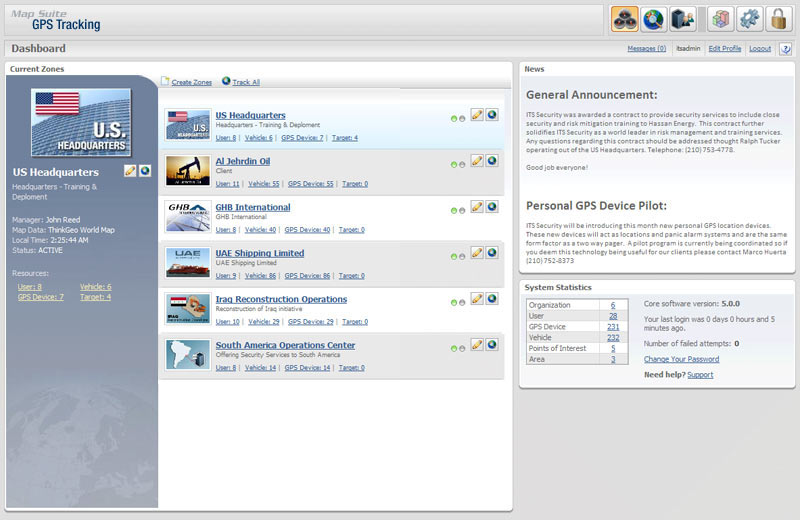Viewport: 800px width, 520px height.
Task: Edit Iraq Reconstruction Operations pencil icon
Action: pos(477,299)
